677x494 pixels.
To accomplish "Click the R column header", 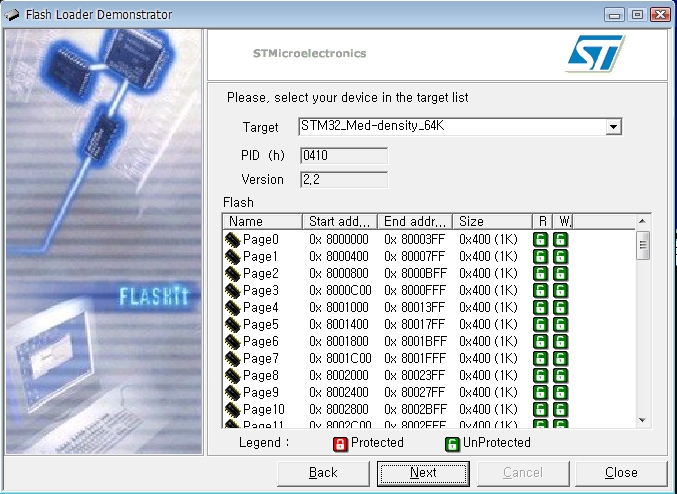I will (542, 222).
